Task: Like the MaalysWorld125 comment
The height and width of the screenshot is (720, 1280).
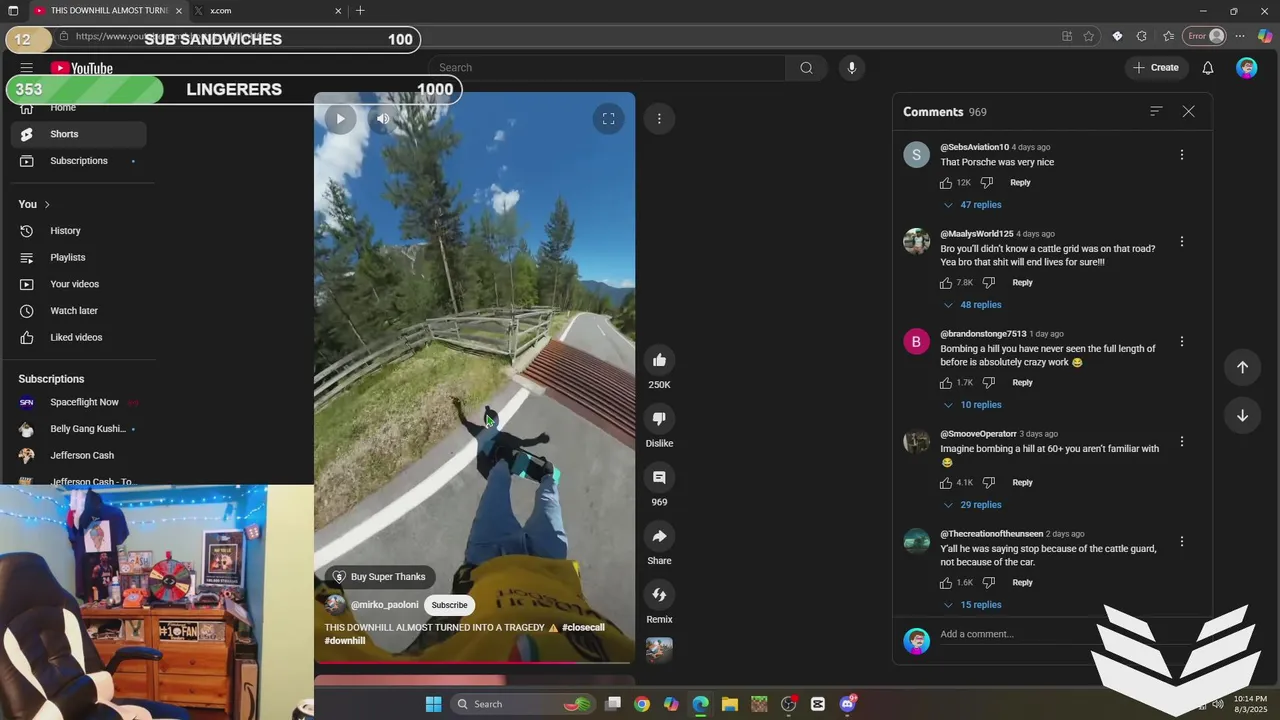Action: tap(946, 283)
